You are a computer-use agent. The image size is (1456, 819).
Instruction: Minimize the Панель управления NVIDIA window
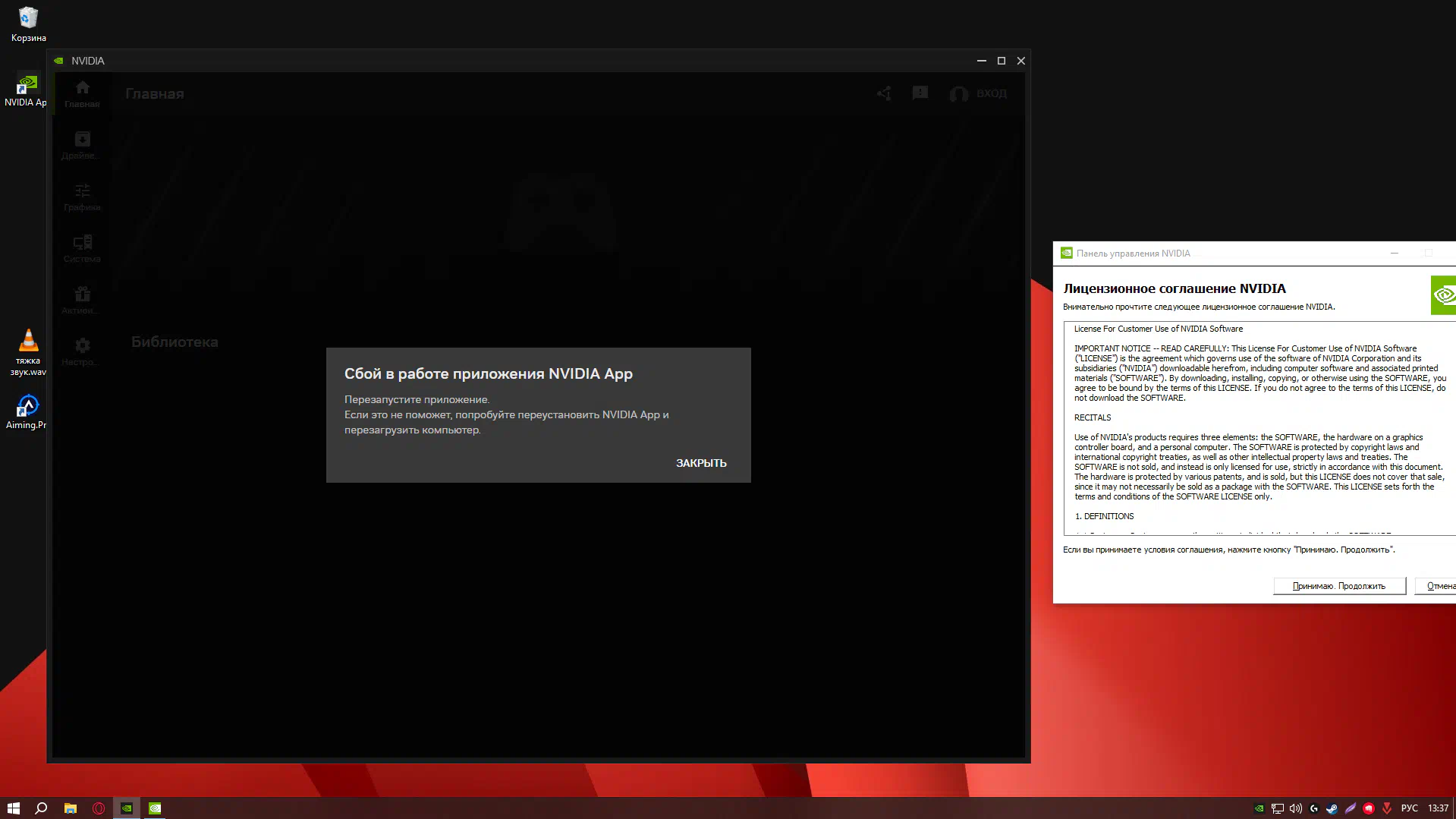tap(1394, 253)
